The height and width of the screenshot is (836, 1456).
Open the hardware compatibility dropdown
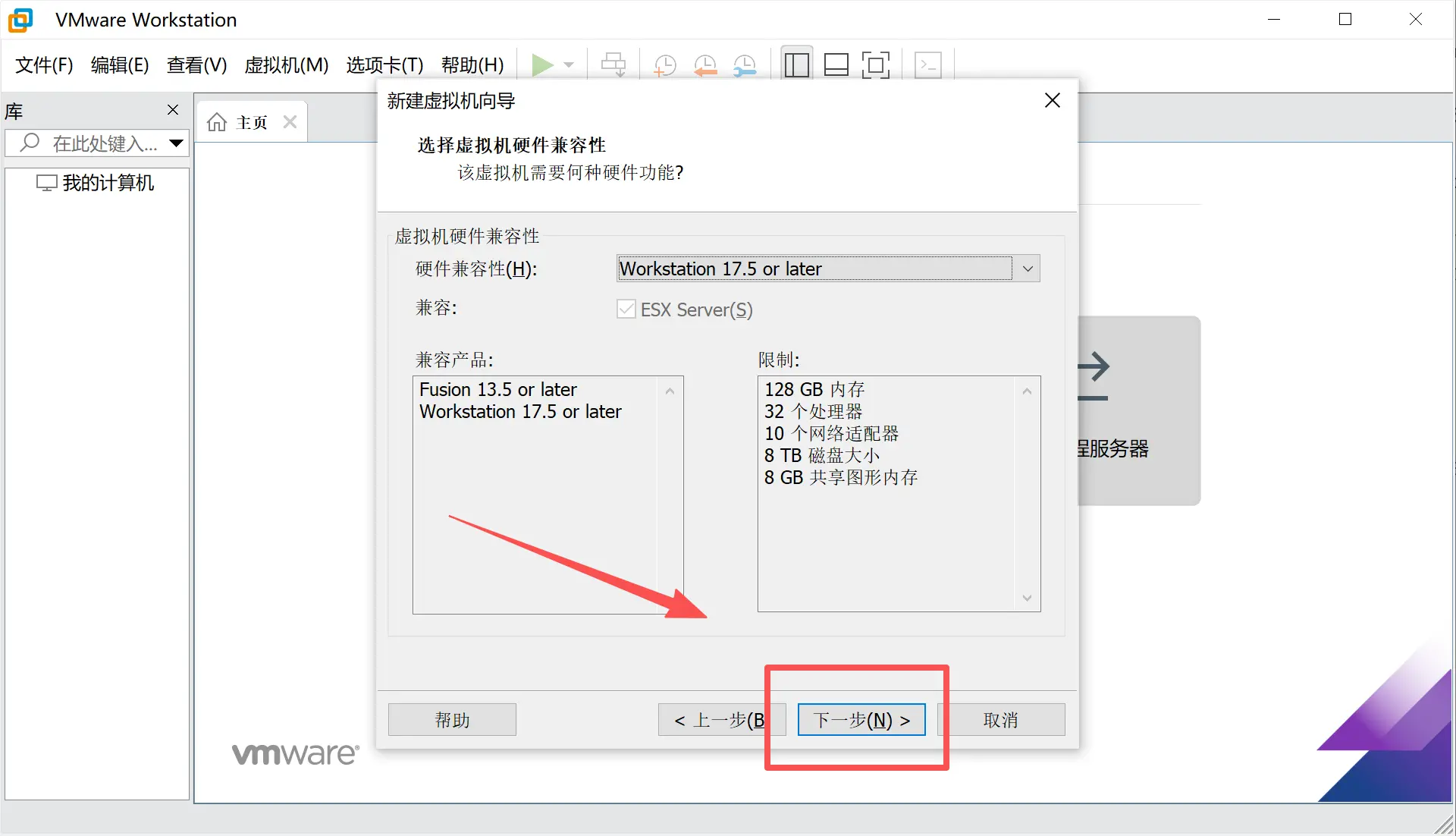(x=828, y=269)
